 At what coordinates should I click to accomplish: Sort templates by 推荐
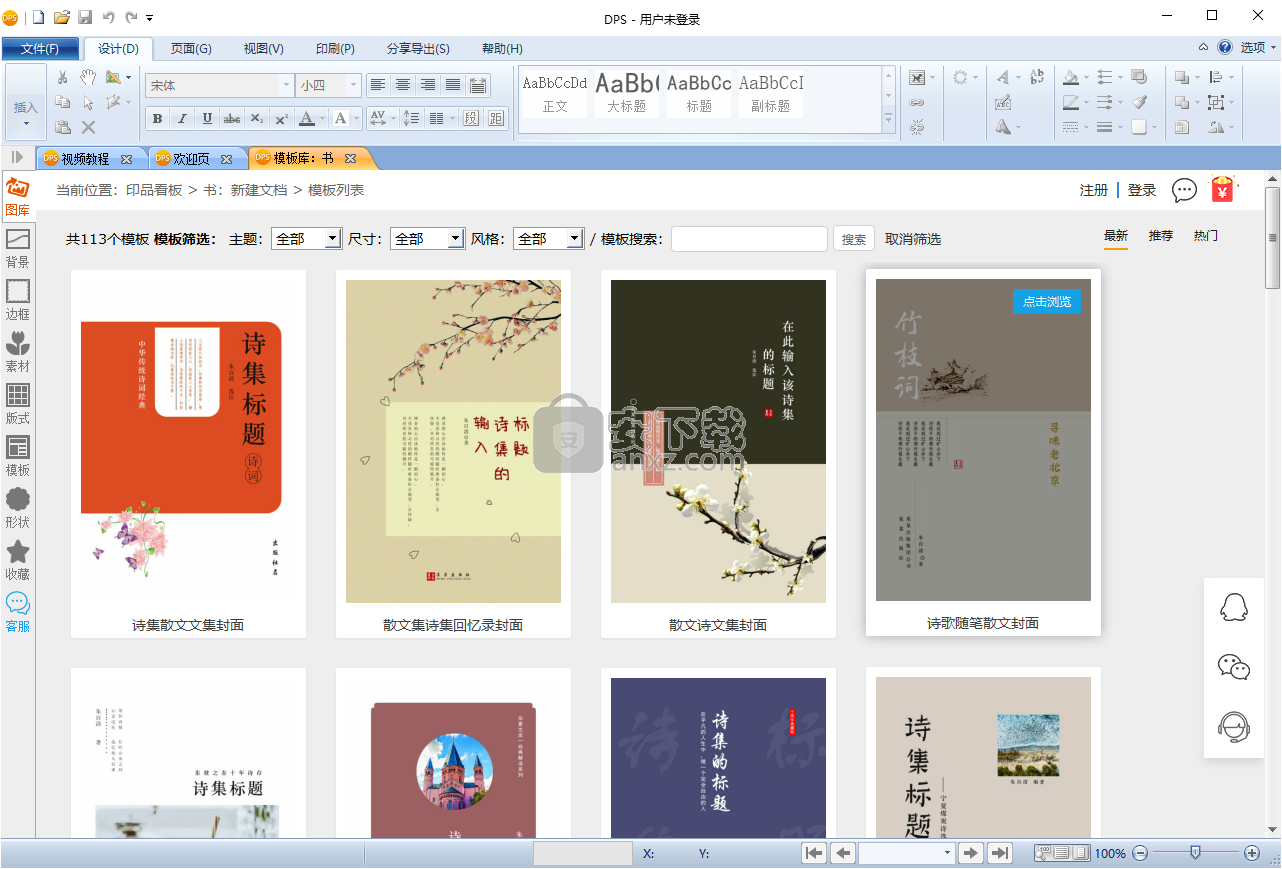tap(1161, 236)
